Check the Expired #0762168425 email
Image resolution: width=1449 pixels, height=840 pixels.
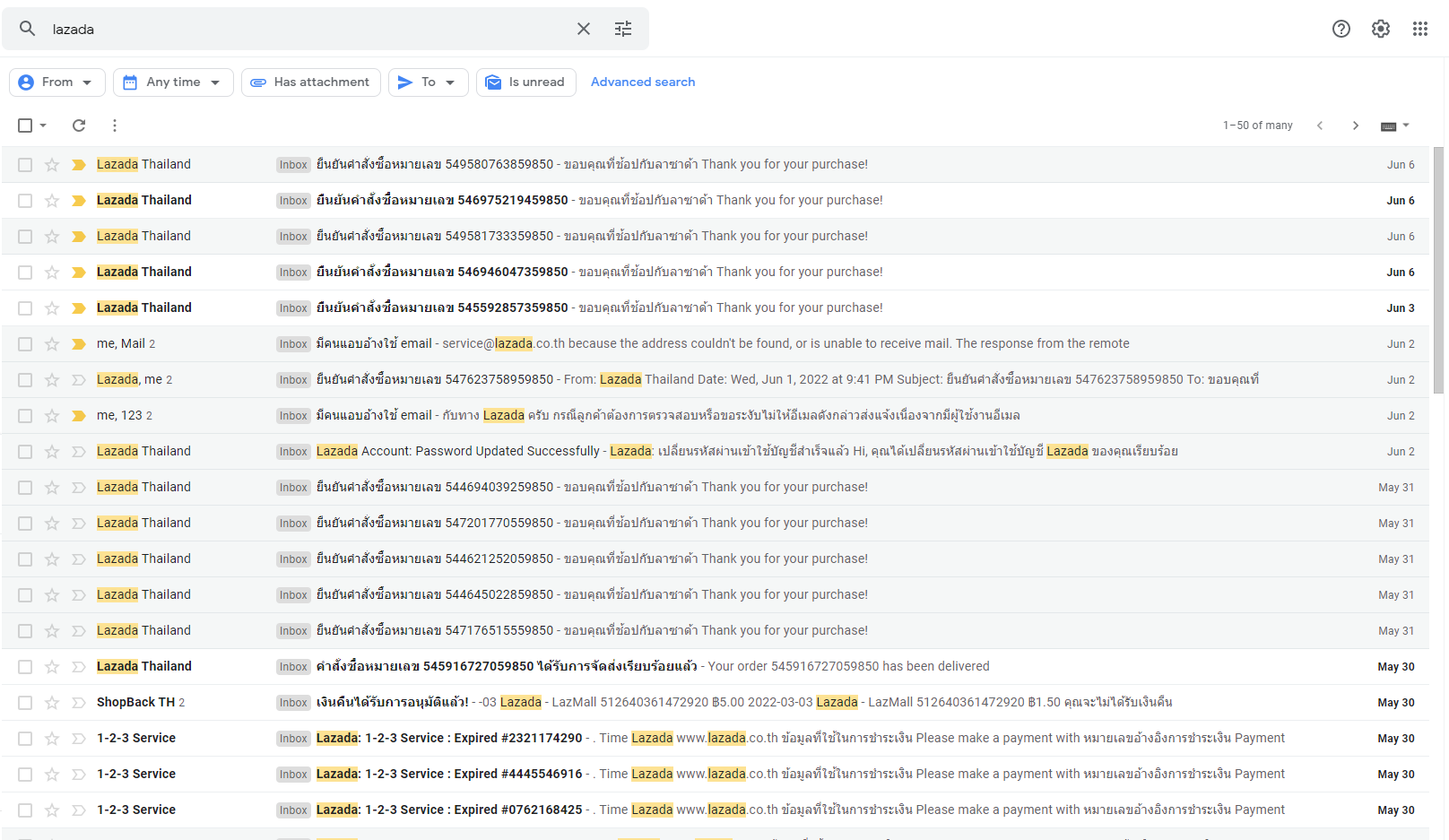pos(25,810)
